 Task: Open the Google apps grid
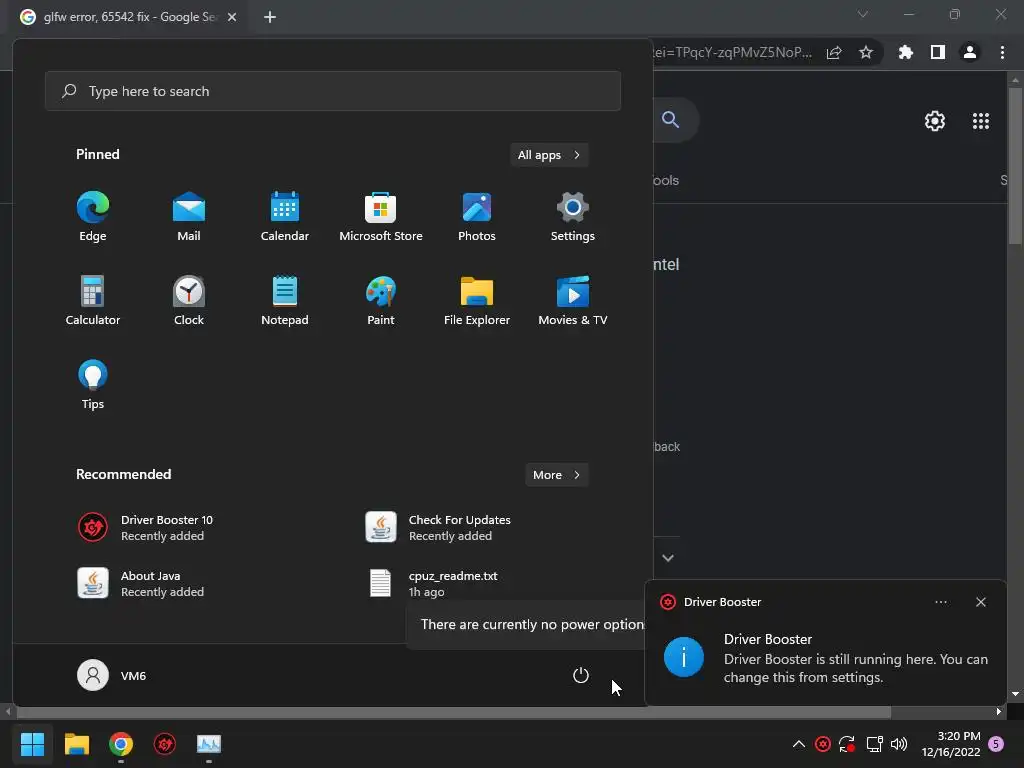pyautogui.click(x=981, y=121)
